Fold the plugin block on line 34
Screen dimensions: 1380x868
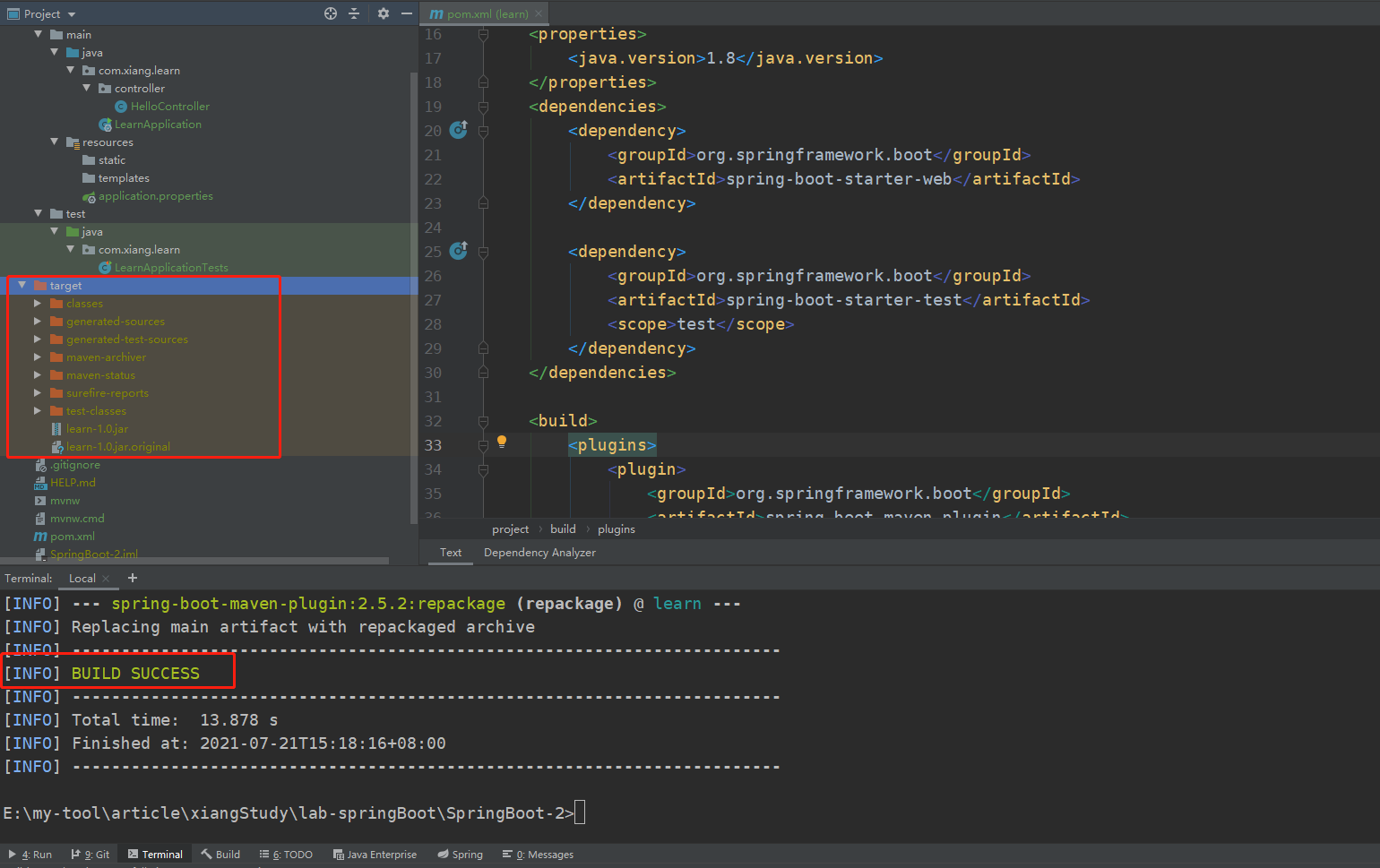tap(483, 469)
